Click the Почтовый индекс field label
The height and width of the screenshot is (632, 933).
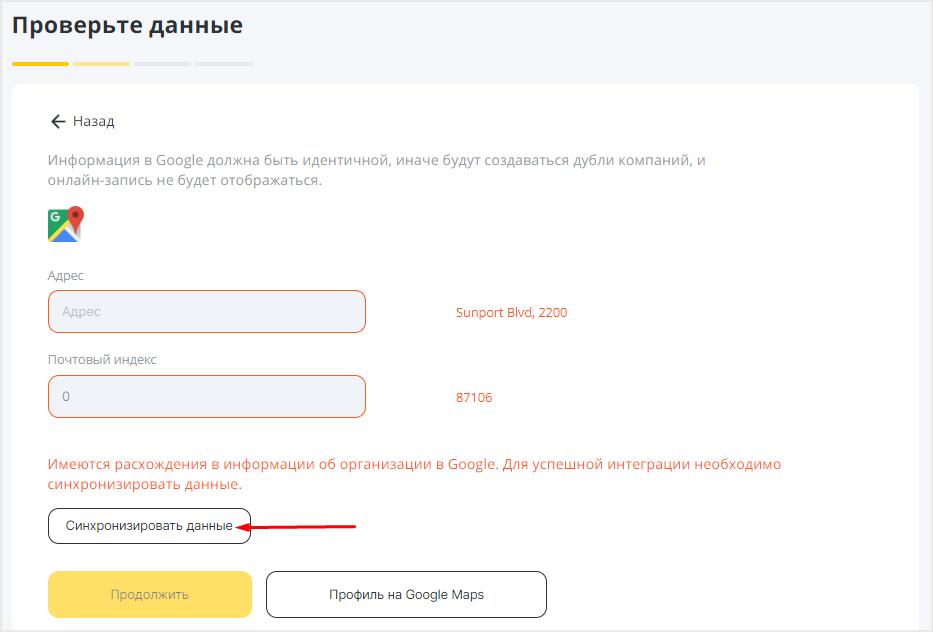click(x=102, y=359)
